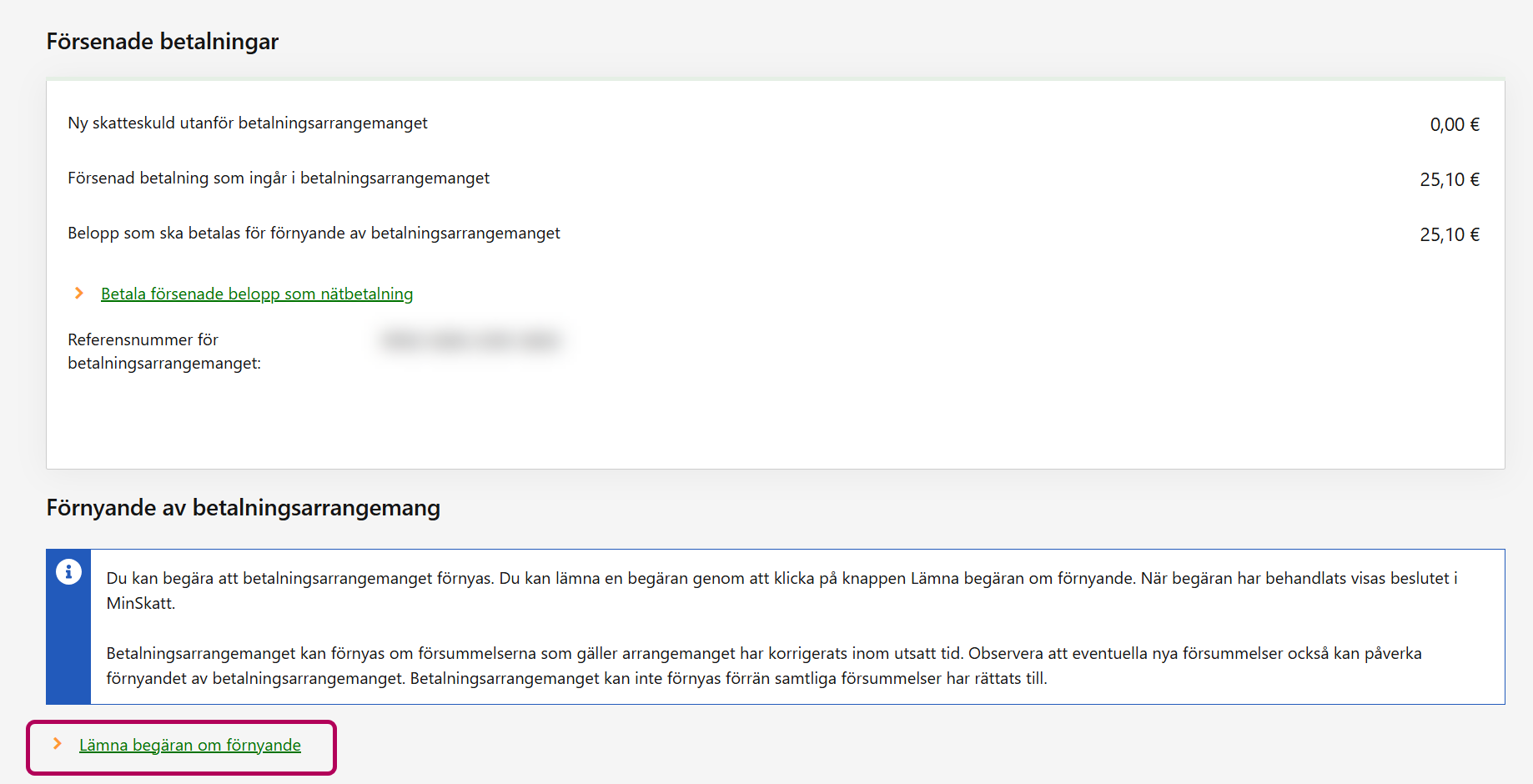Screen dimensions: 1533x784
Task: Click the Referensnummer för betalningsarrangemanget label
Action: [x=163, y=351]
